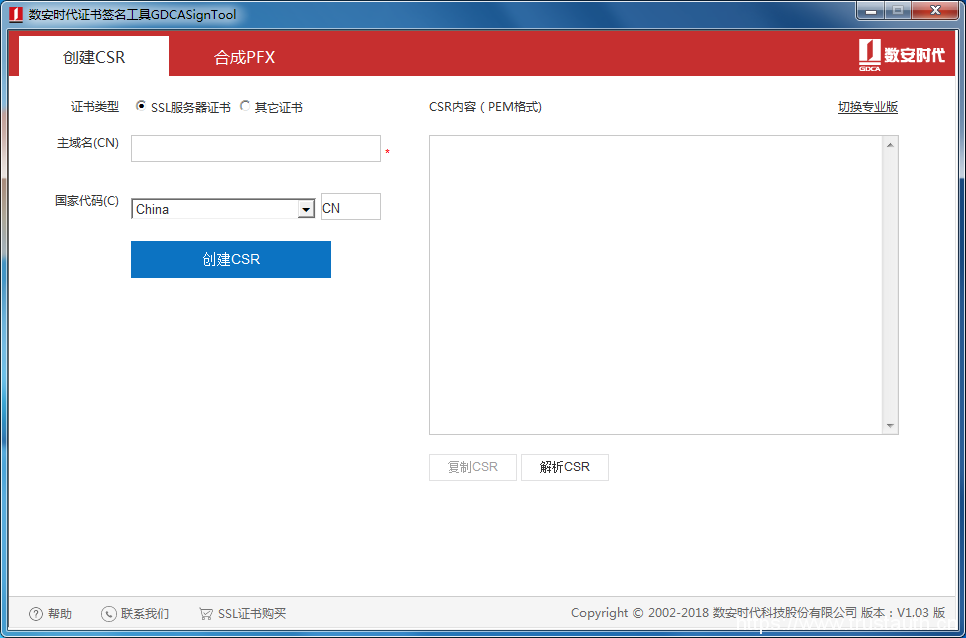Viewport: 966px width, 638px height.
Task: Choose the 其它证书 radio option
Action: 245,107
